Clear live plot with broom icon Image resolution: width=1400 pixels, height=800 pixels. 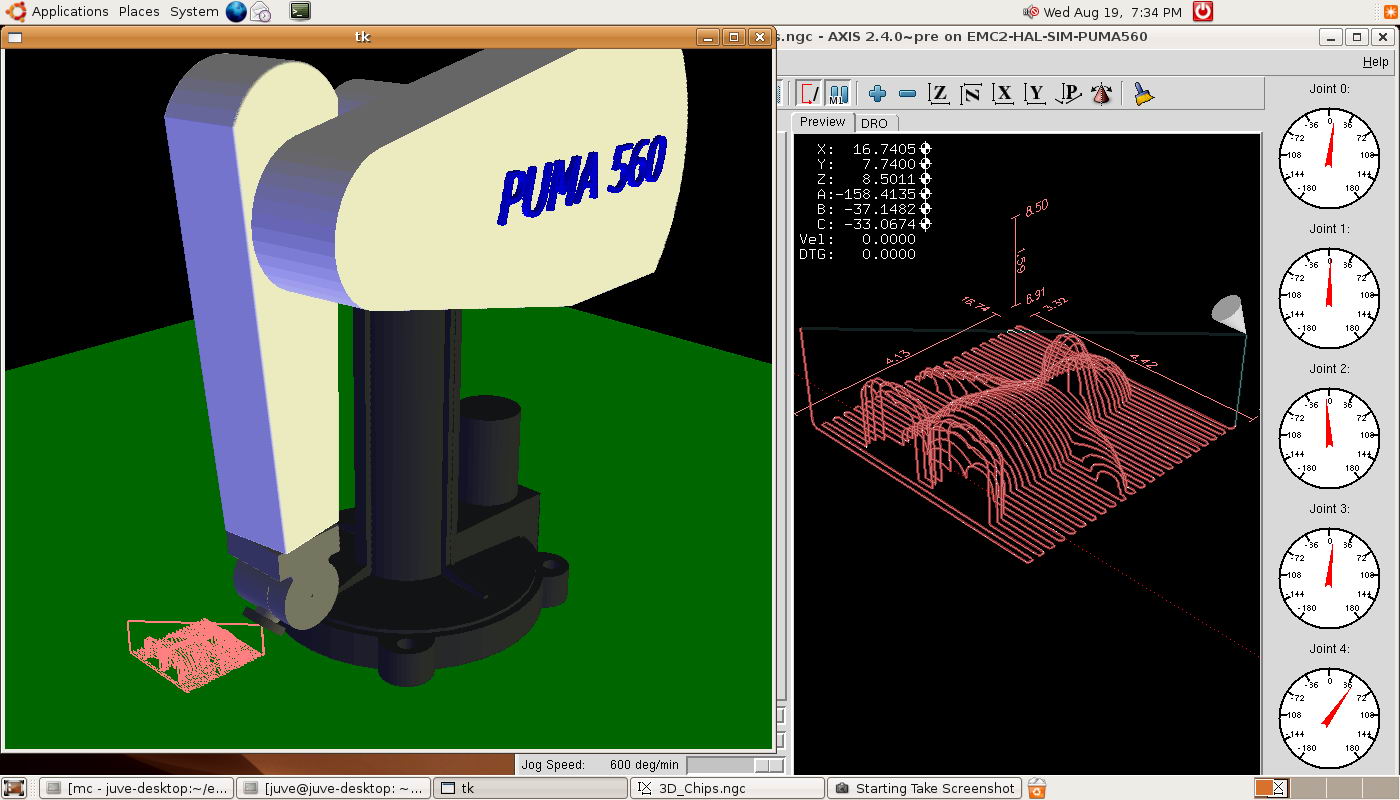click(x=1144, y=94)
